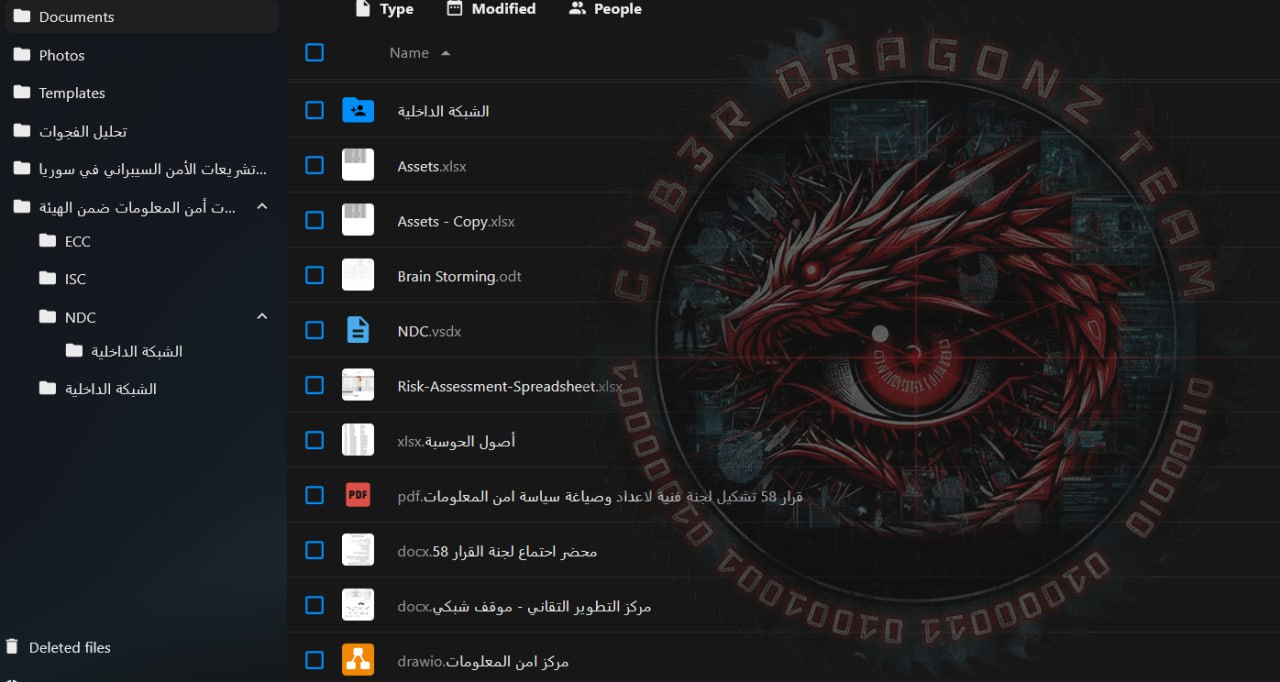Toggle the Name column sort arrow
This screenshot has width=1280, height=682.
point(444,53)
